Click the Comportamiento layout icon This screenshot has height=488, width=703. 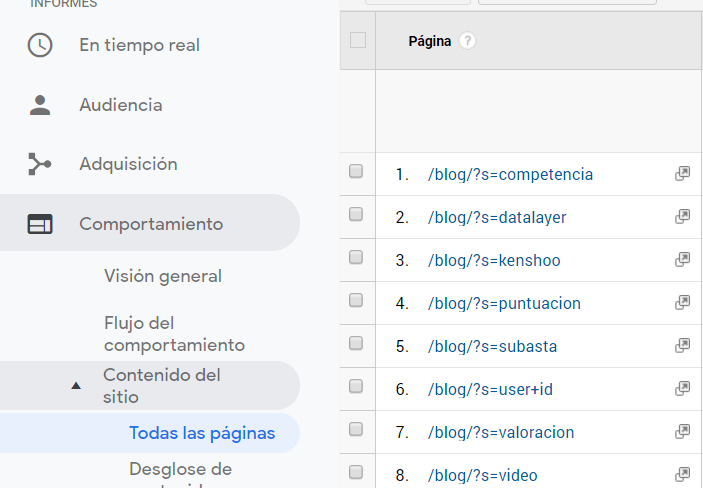click(x=40, y=224)
